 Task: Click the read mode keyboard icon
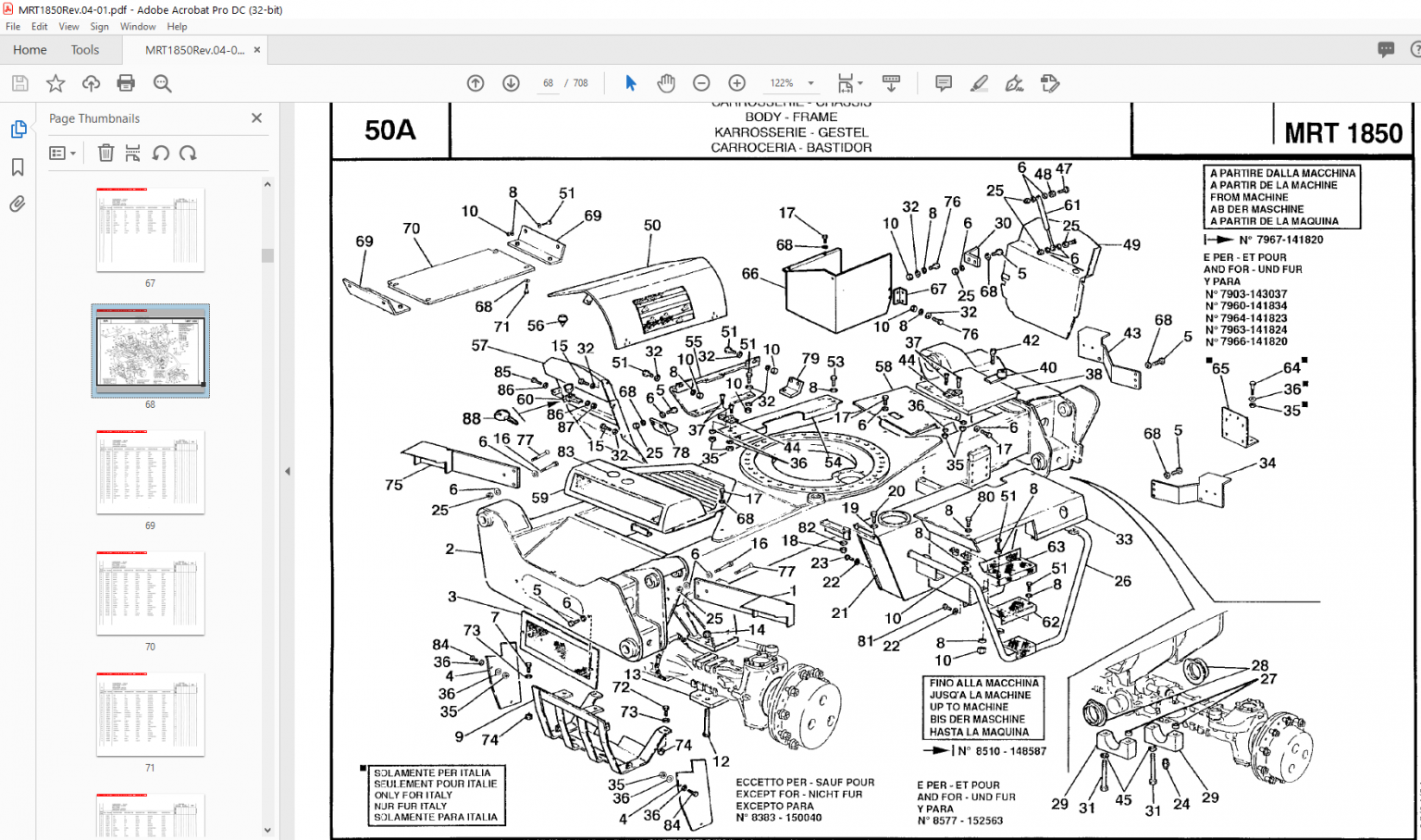pyautogui.click(x=891, y=83)
